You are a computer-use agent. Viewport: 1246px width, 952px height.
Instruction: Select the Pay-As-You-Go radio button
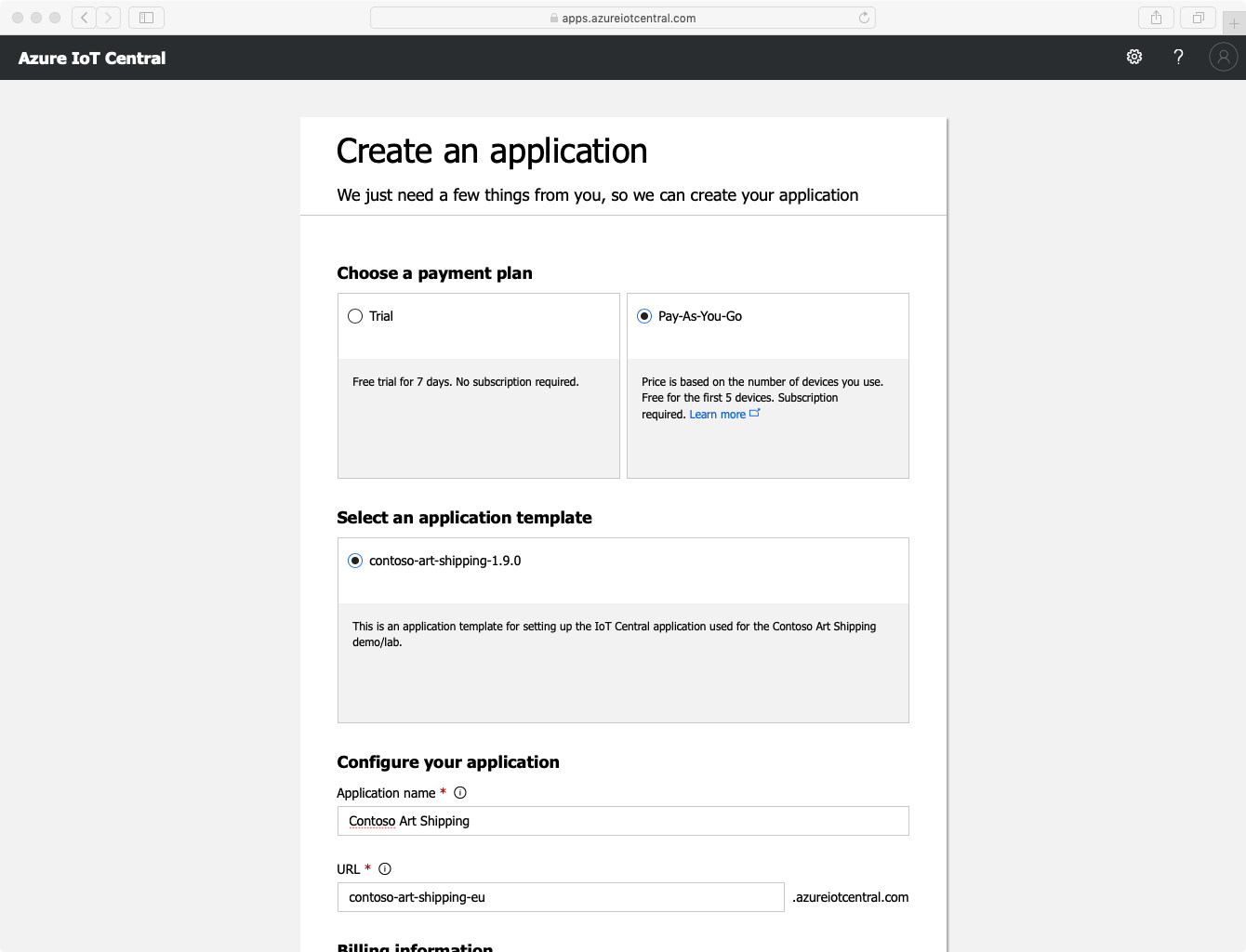[644, 316]
